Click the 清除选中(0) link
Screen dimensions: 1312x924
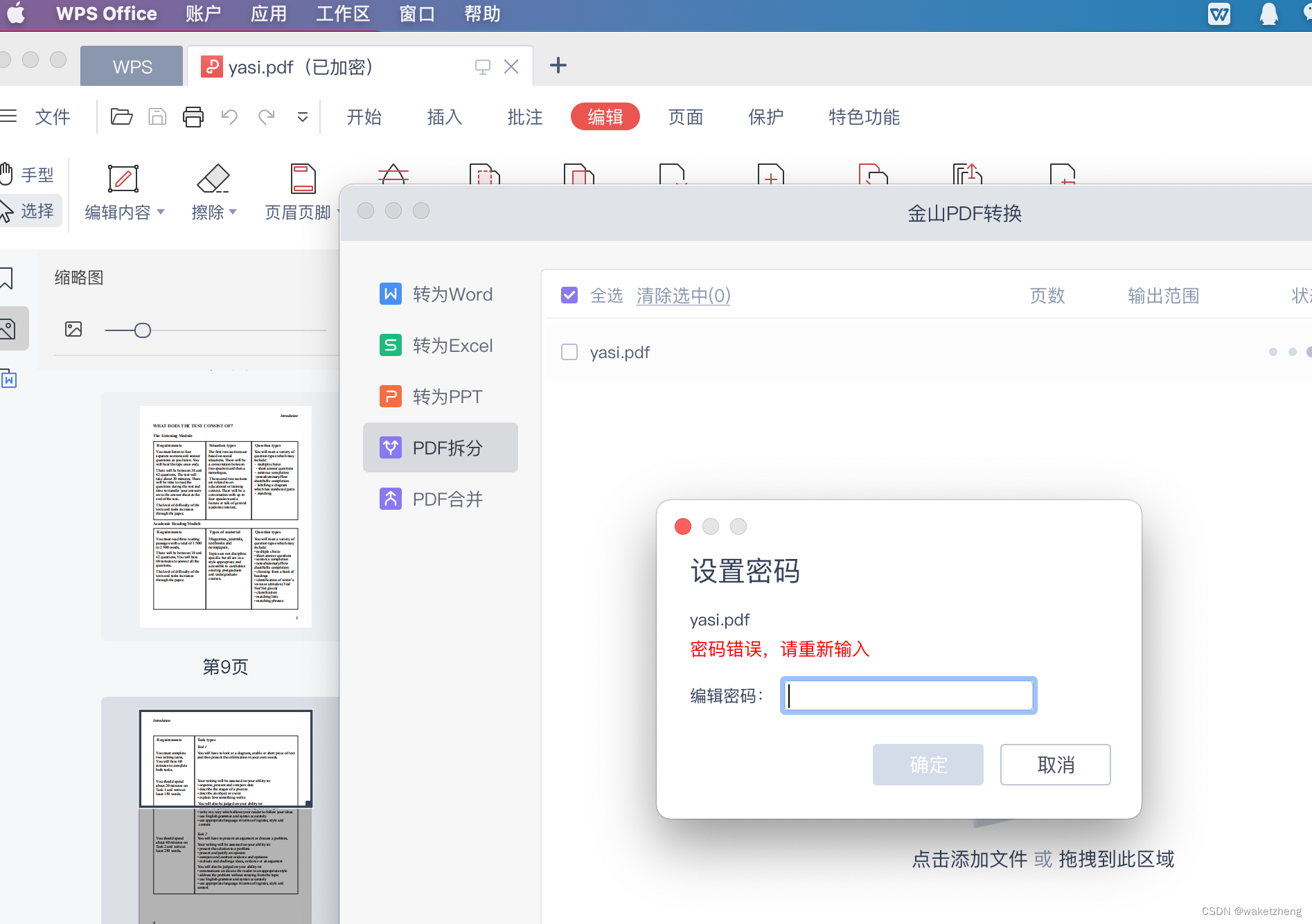683,296
